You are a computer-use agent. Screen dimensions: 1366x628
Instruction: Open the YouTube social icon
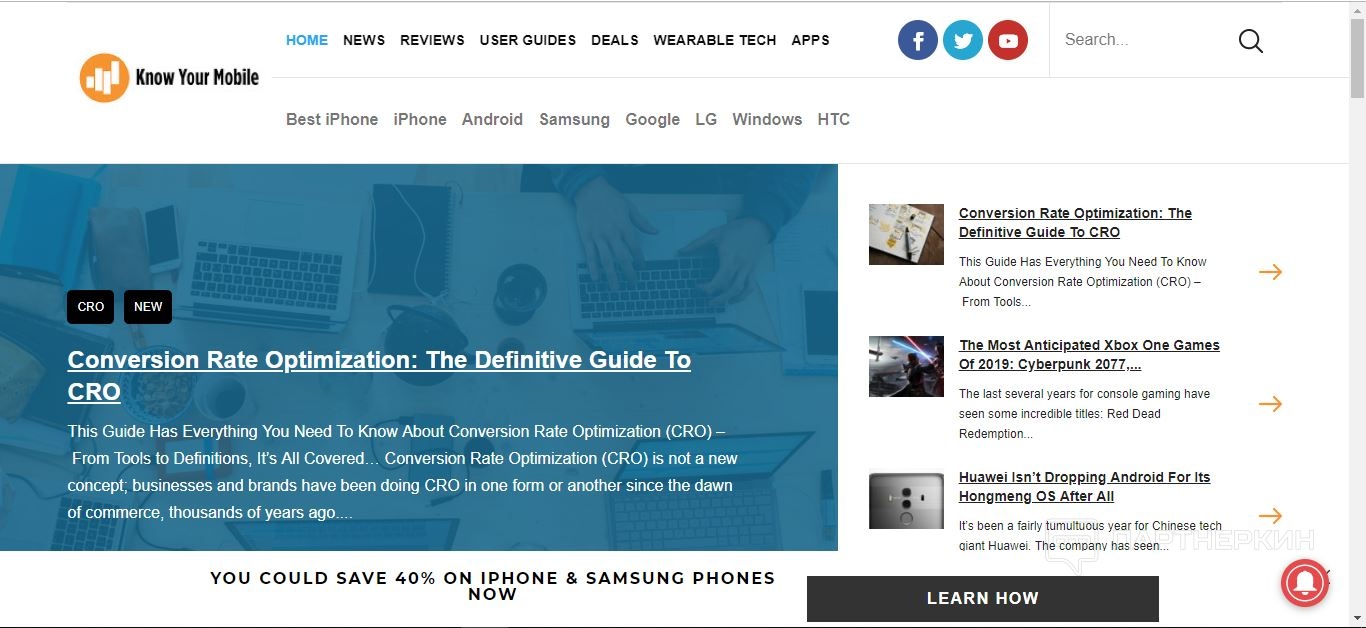pos(1008,40)
